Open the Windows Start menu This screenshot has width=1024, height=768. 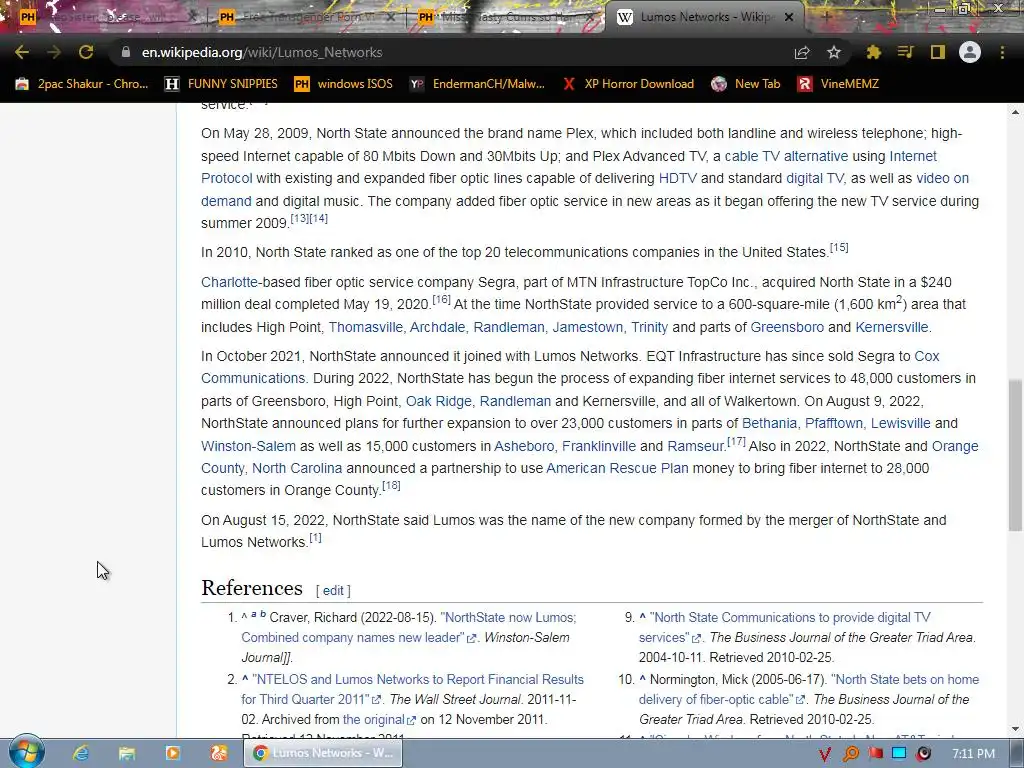pos(26,752)
